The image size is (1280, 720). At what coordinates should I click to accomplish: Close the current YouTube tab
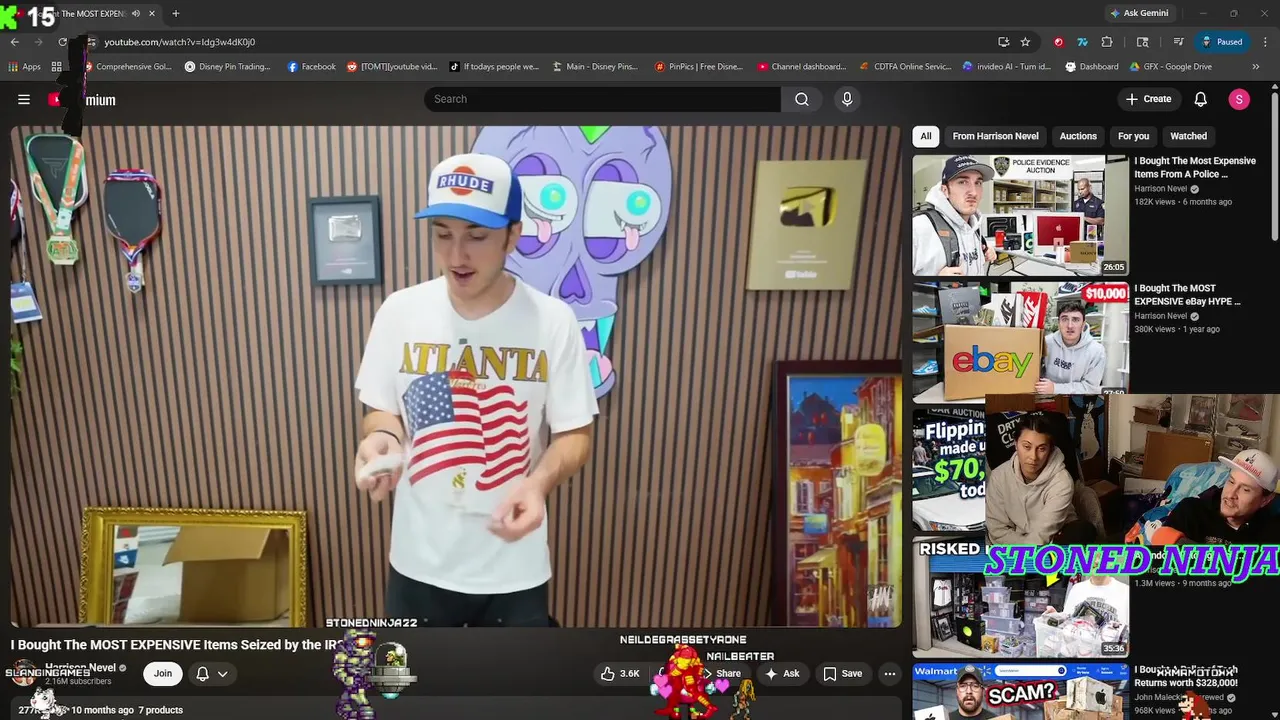click(151, 13)
